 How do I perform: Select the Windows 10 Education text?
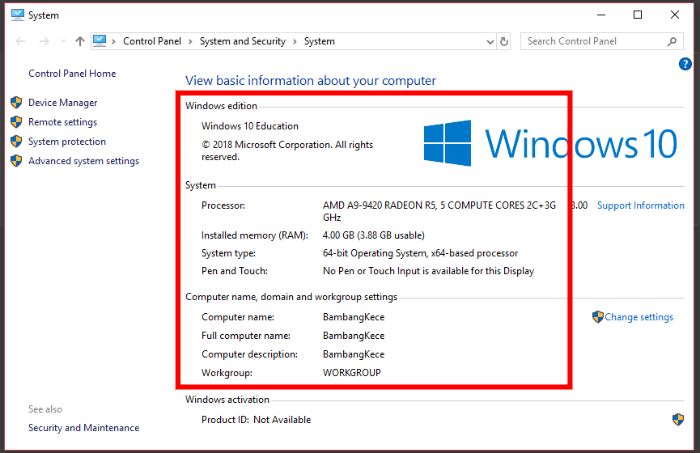pos(250,126)
